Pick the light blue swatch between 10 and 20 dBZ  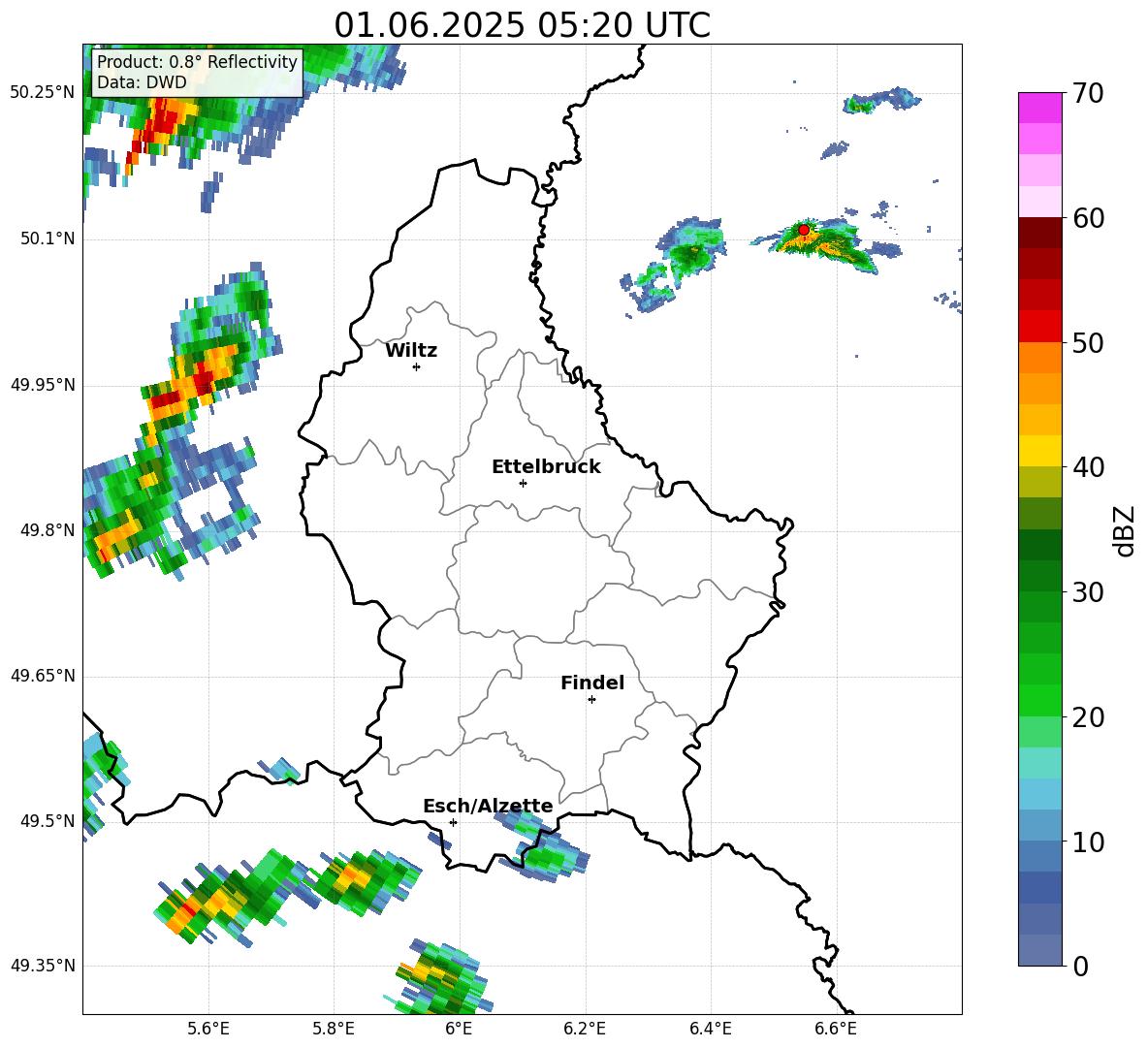[x=1039, y=794]
